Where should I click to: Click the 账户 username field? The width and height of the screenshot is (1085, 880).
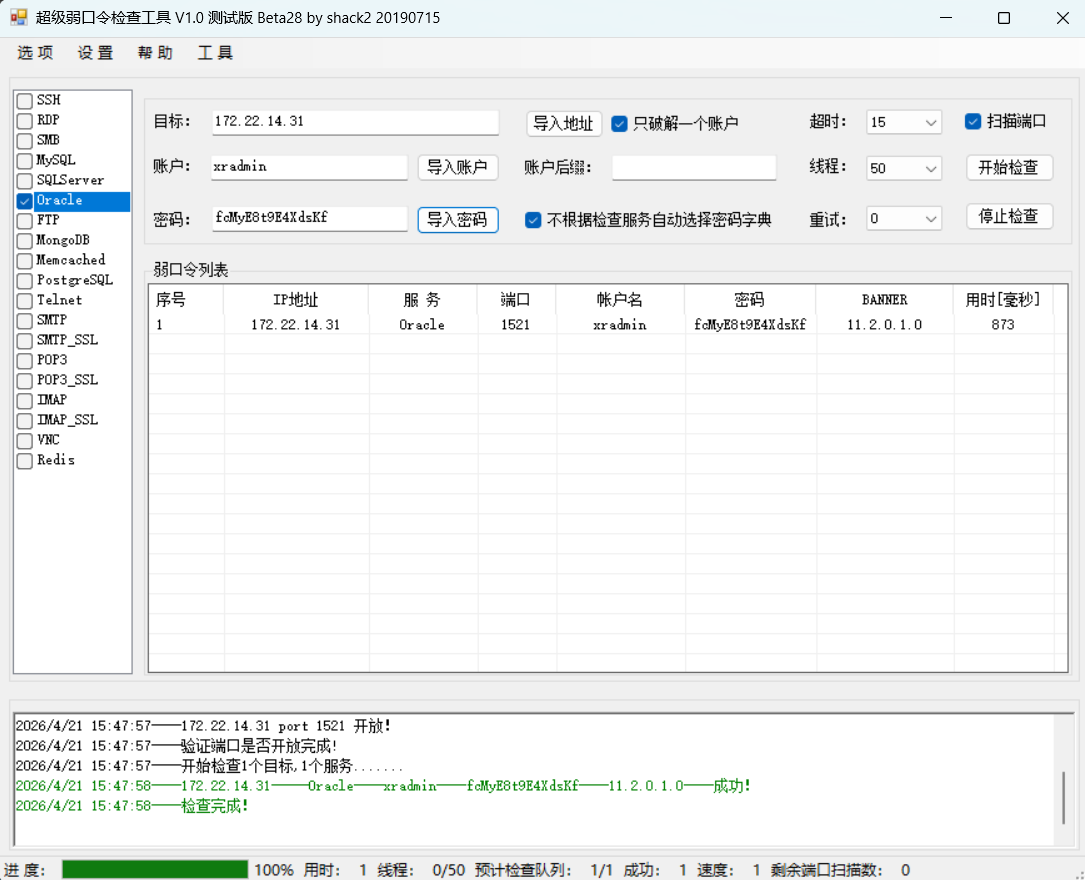(309, 167)
